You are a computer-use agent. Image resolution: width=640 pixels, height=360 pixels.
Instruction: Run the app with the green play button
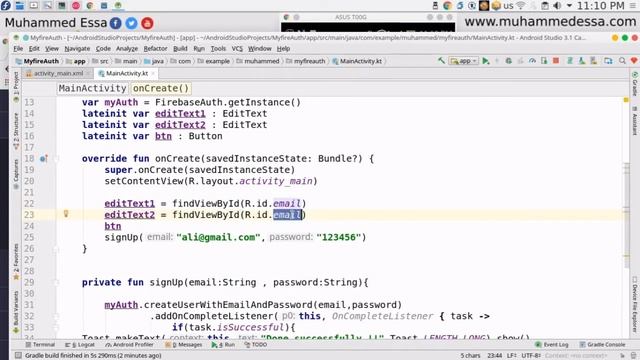point(485,61)
